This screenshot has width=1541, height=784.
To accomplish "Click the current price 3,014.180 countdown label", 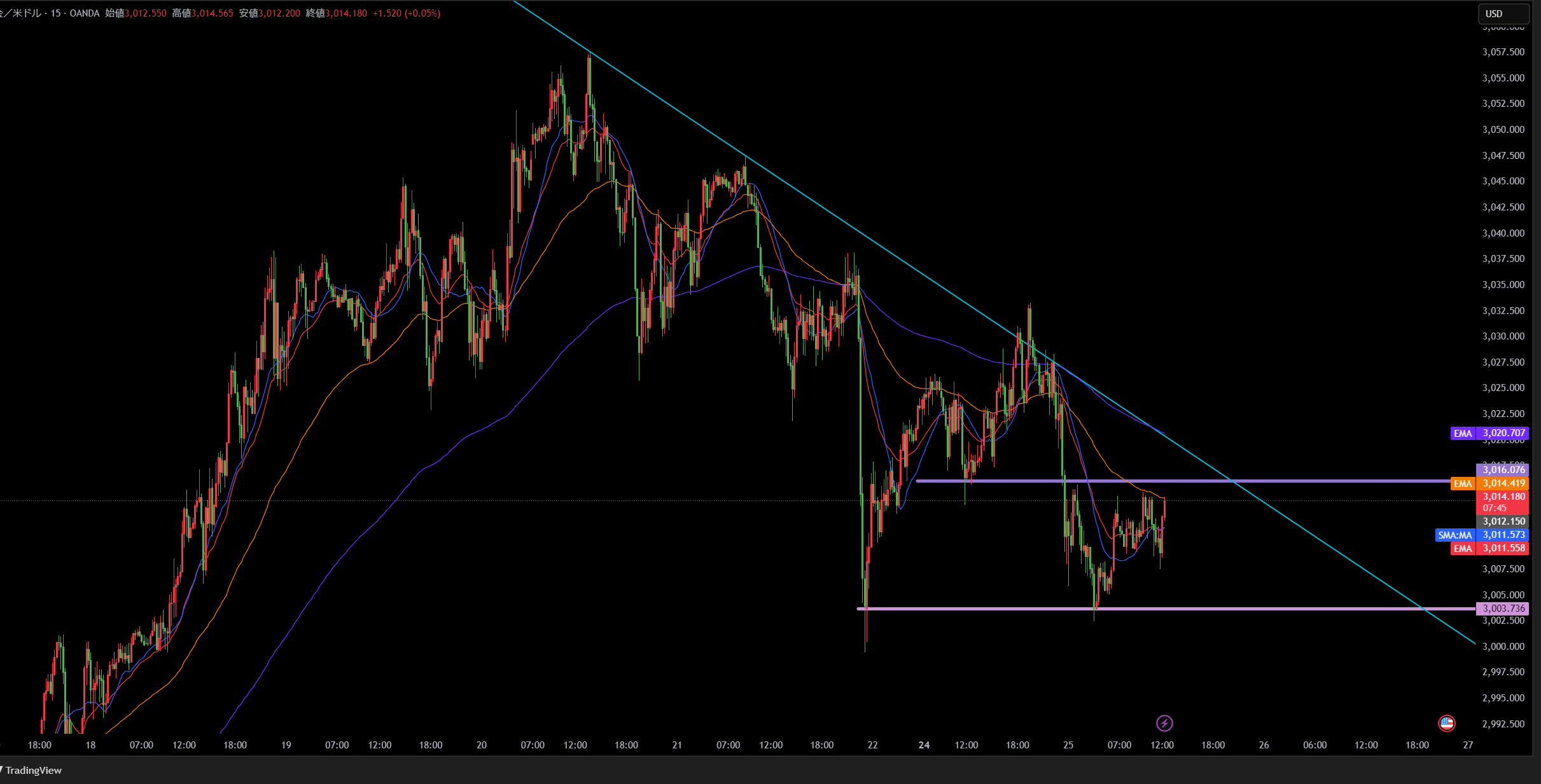I will coord(1503,502).
